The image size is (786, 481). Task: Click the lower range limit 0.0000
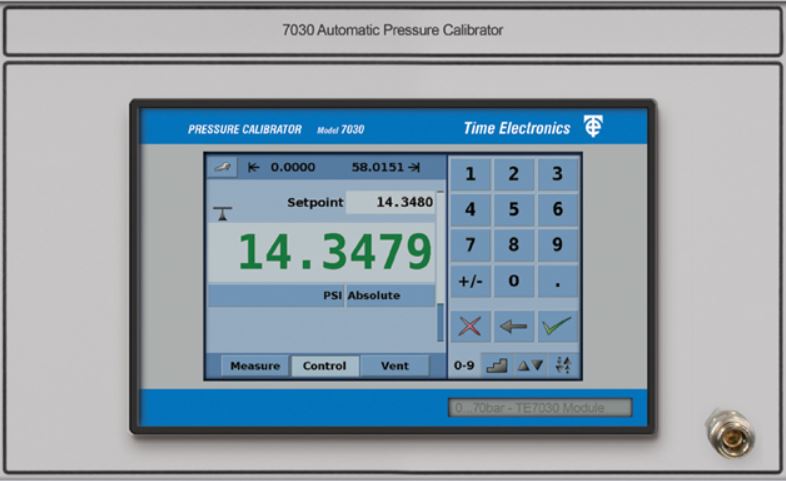point(293,167)
